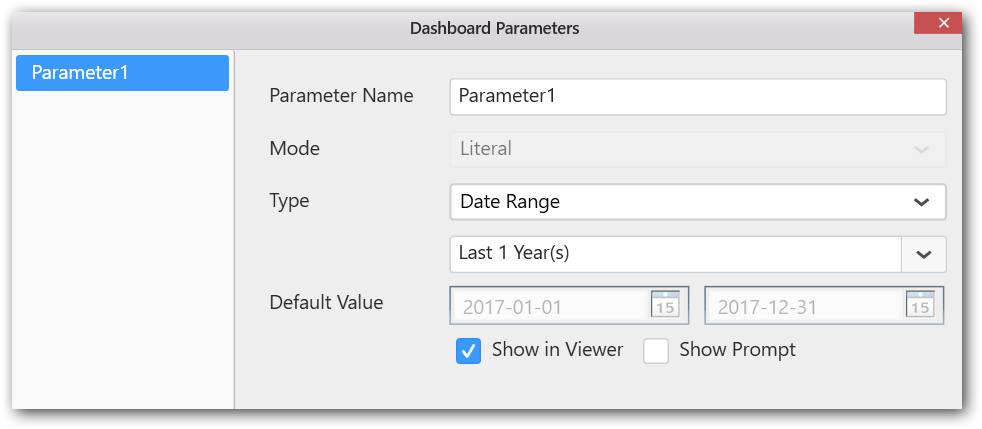This screenshot has width=982, height=429.
Task: Click the Show Prompt label text
Action: (737, 350)
